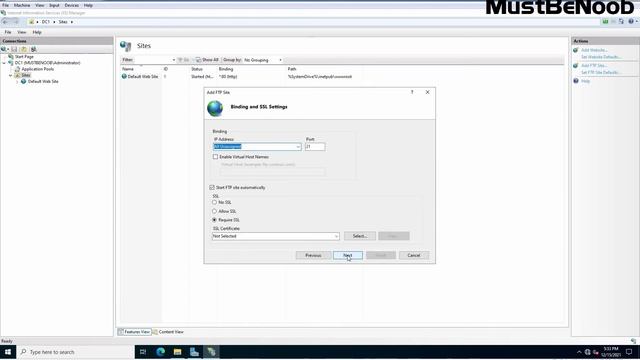Open File Explorer from taskbar
This screenshot has height=360, width=640.
click(x=177, y=351)
